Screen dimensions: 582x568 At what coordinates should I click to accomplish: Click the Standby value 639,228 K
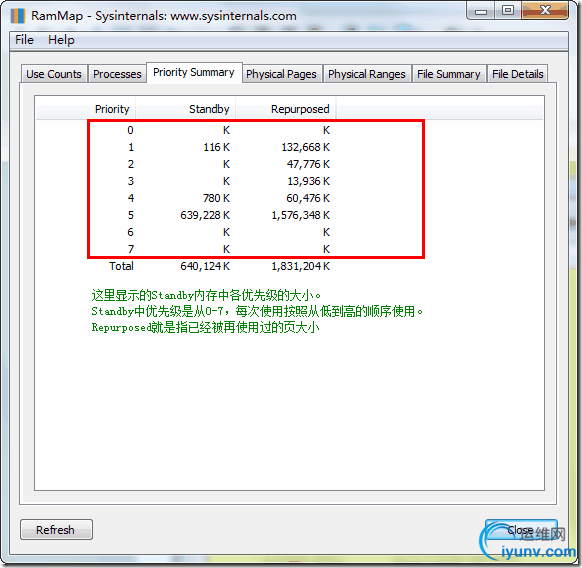[x=205, y=215]
